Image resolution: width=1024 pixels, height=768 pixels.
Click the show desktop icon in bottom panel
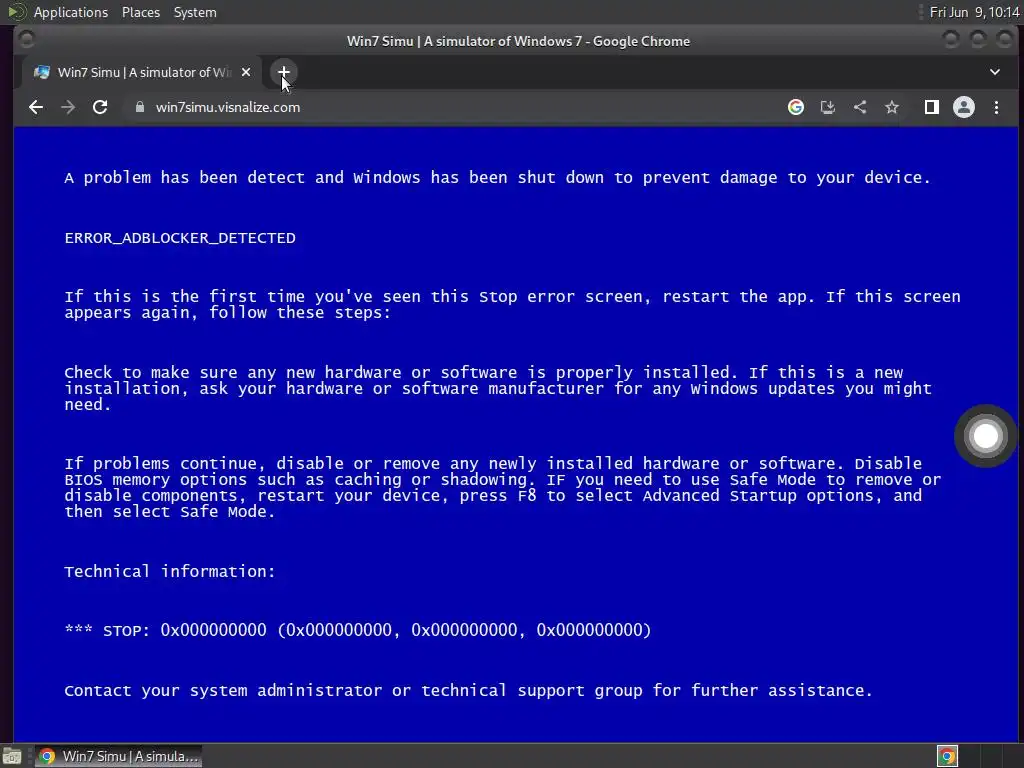click(12, 756)
